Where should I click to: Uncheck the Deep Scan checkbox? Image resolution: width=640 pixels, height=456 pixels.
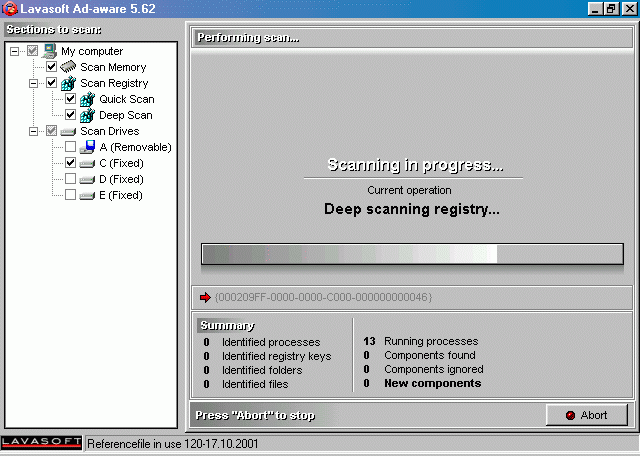pos(71,115)
